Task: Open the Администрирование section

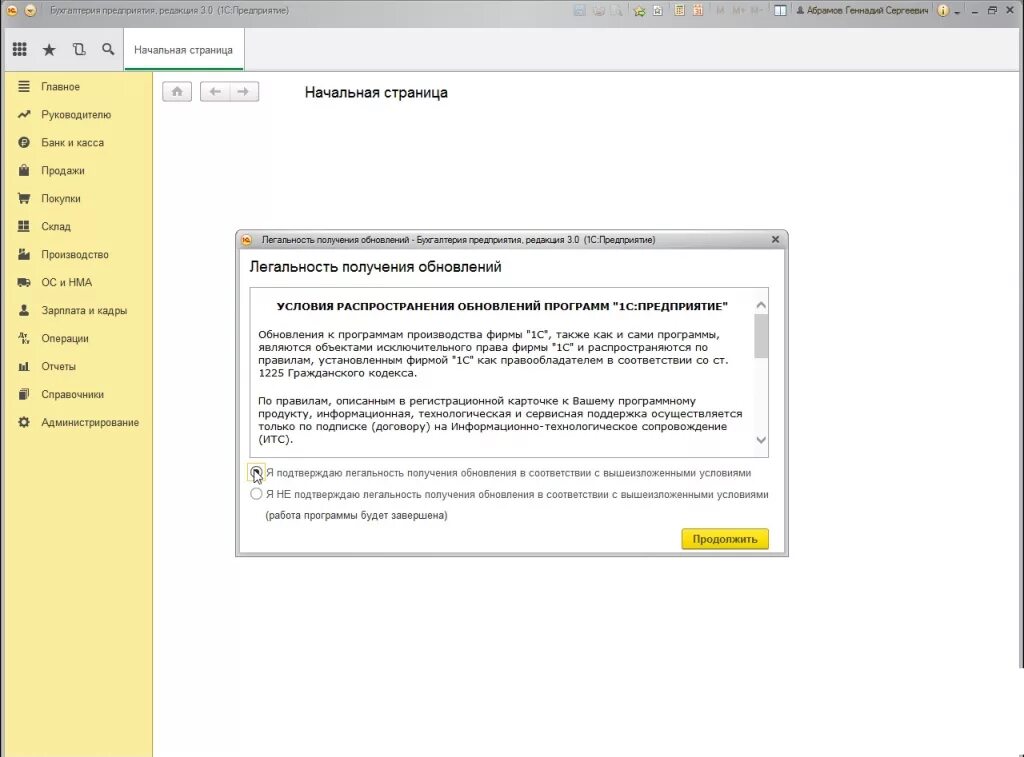Action: pyautogui.click(x=89, y=423)
